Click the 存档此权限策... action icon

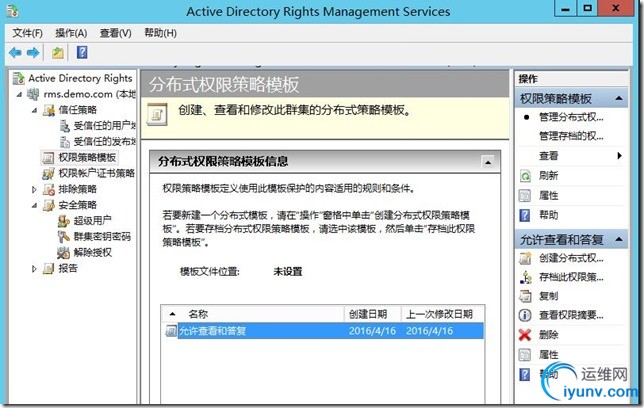[525, 277]
